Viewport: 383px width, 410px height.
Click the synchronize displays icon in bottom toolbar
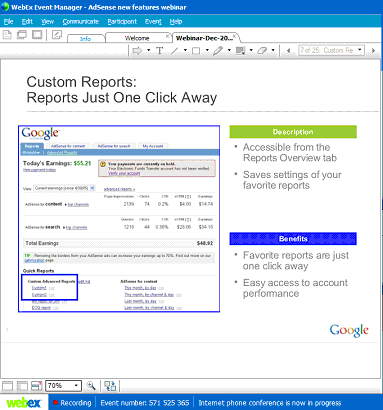(x=110, y=386)
